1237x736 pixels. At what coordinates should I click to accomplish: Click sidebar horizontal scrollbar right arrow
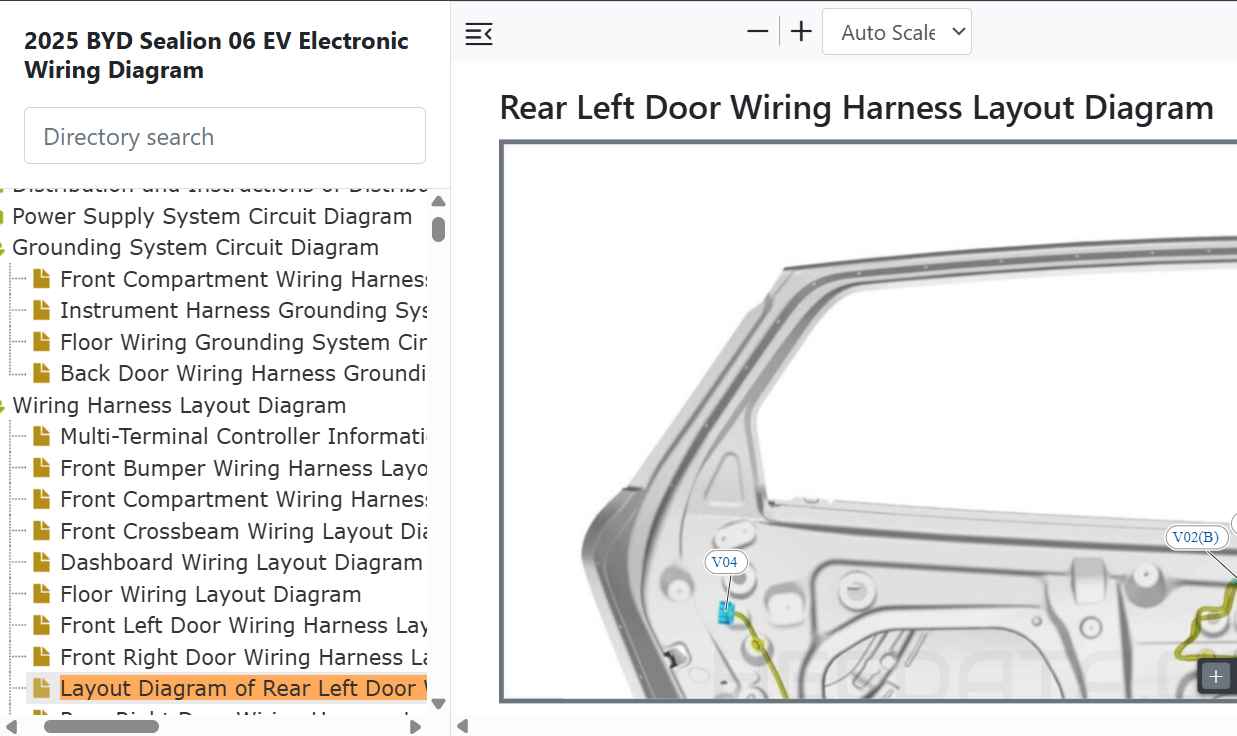416,726
